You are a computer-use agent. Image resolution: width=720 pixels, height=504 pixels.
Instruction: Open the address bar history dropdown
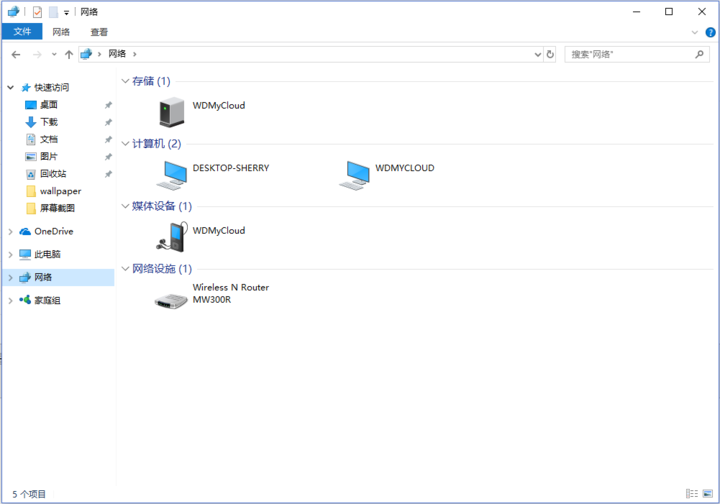[x=537, y=54]
